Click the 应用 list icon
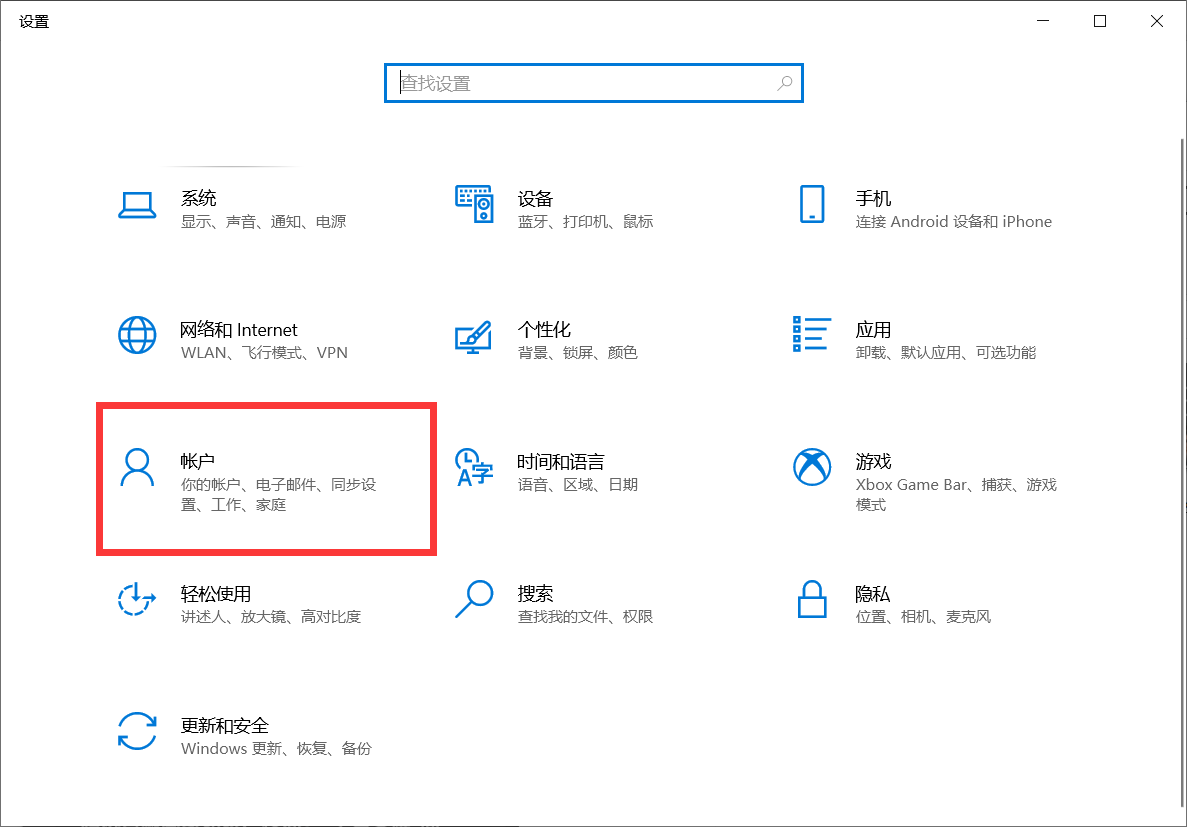 pos(811,335)
